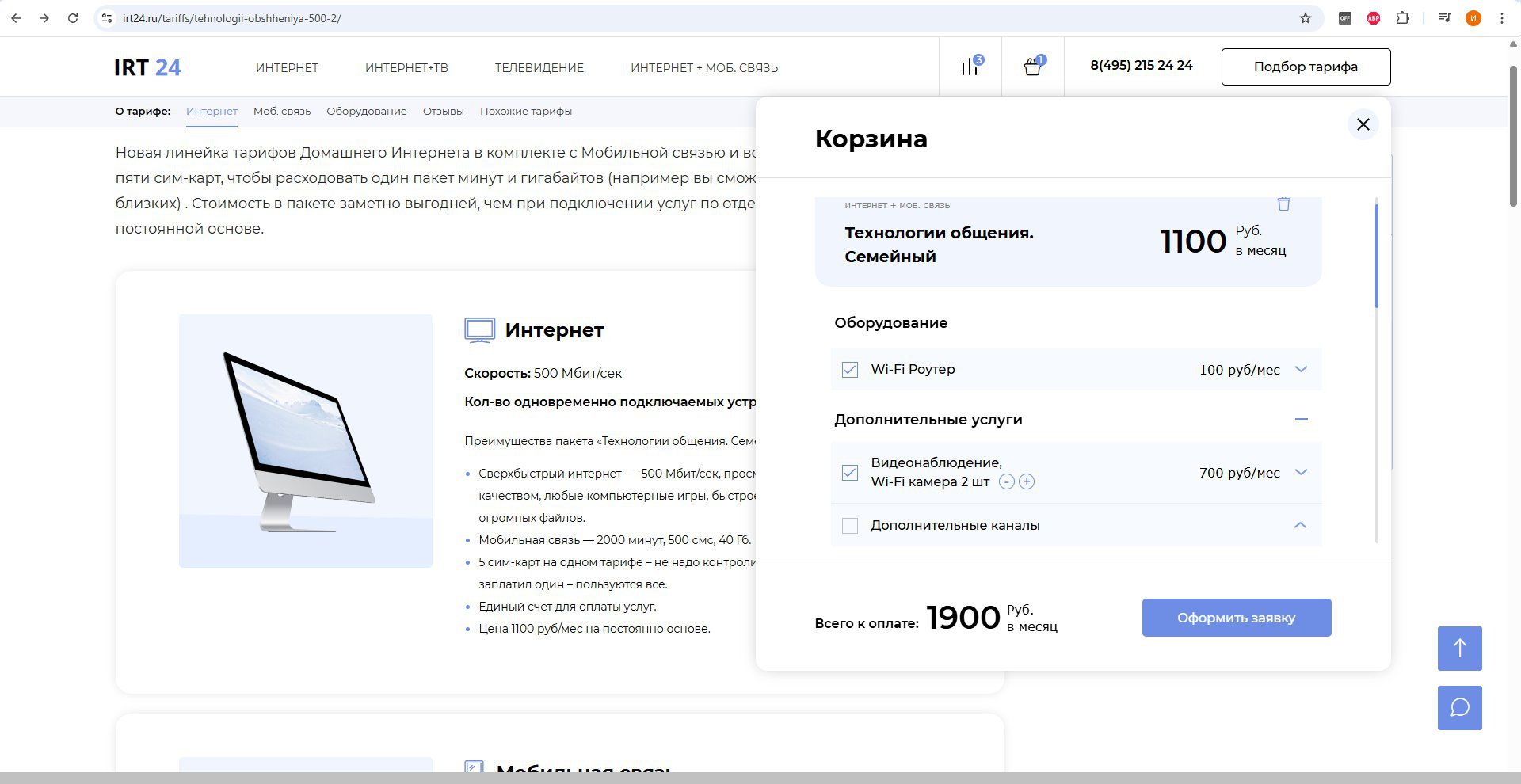Click the Всего к оплате label
The image size is (1521, 784).
pos(867,624)
